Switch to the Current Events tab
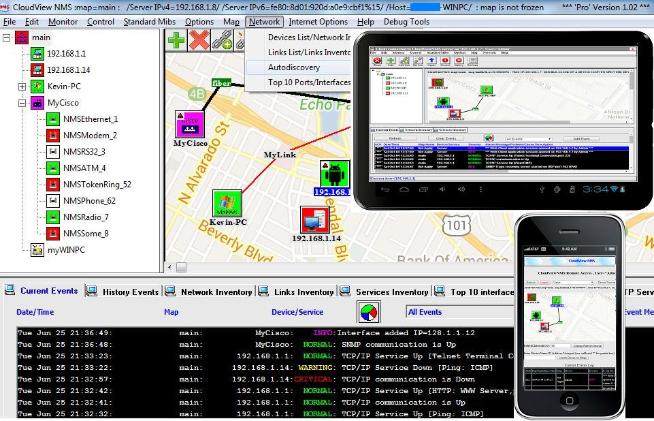 point(42,291)
